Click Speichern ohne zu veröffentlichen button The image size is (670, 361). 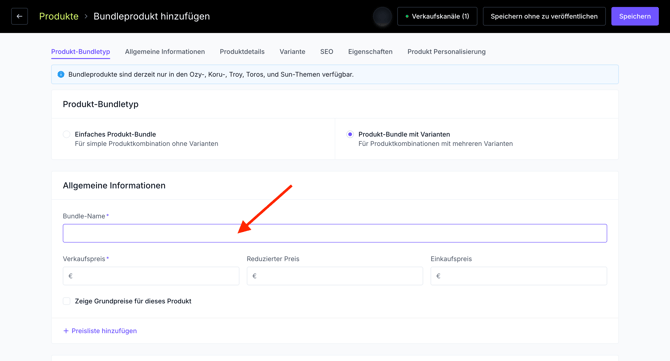coord(544,16)
